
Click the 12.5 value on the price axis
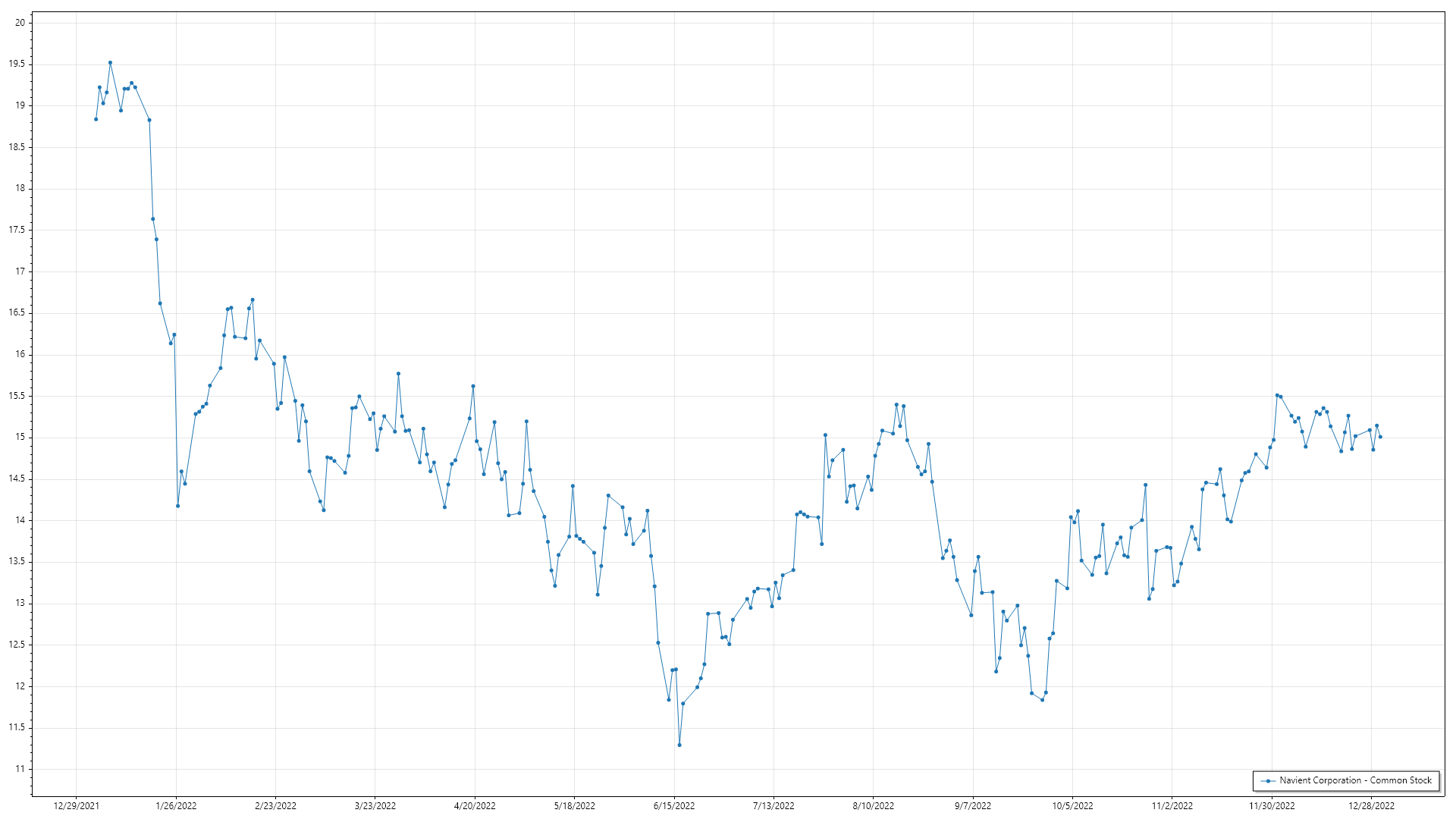click(x=17, y=645)
